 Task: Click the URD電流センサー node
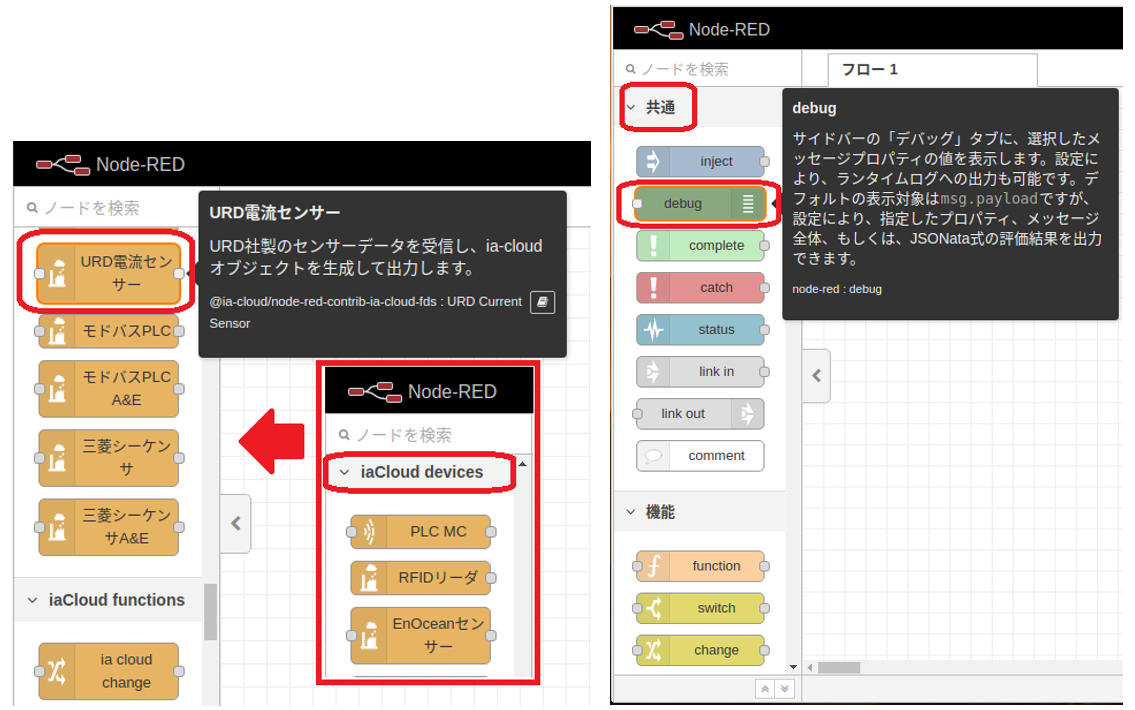coord(109,273)
